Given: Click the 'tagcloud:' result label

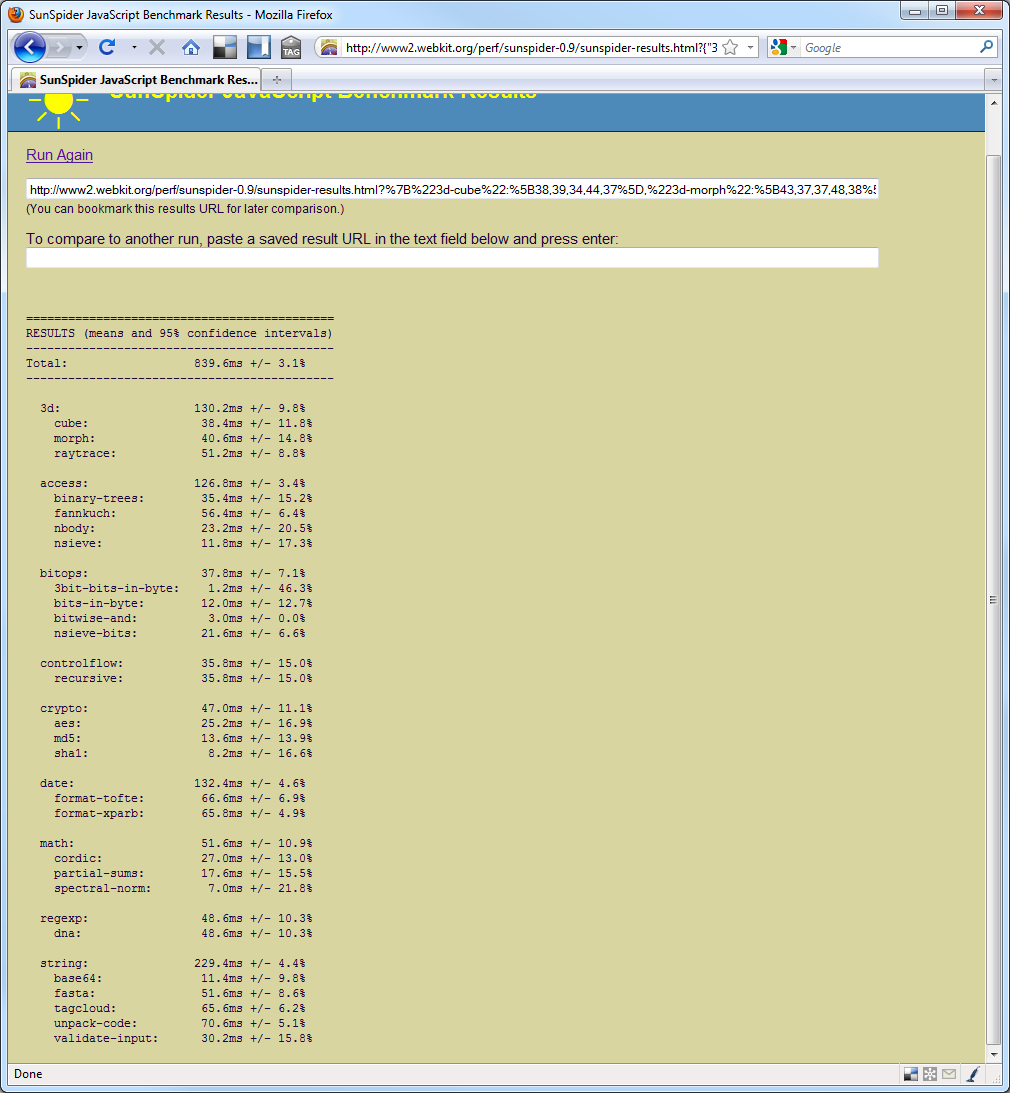Looking at the screenshot, I should (x=85, y=1009).
